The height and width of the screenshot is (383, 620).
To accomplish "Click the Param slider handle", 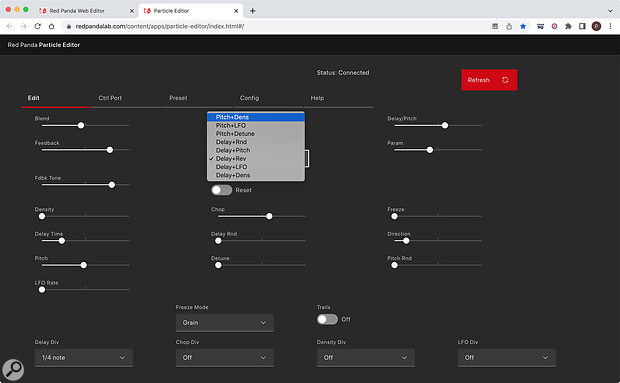I will (430, 150).
